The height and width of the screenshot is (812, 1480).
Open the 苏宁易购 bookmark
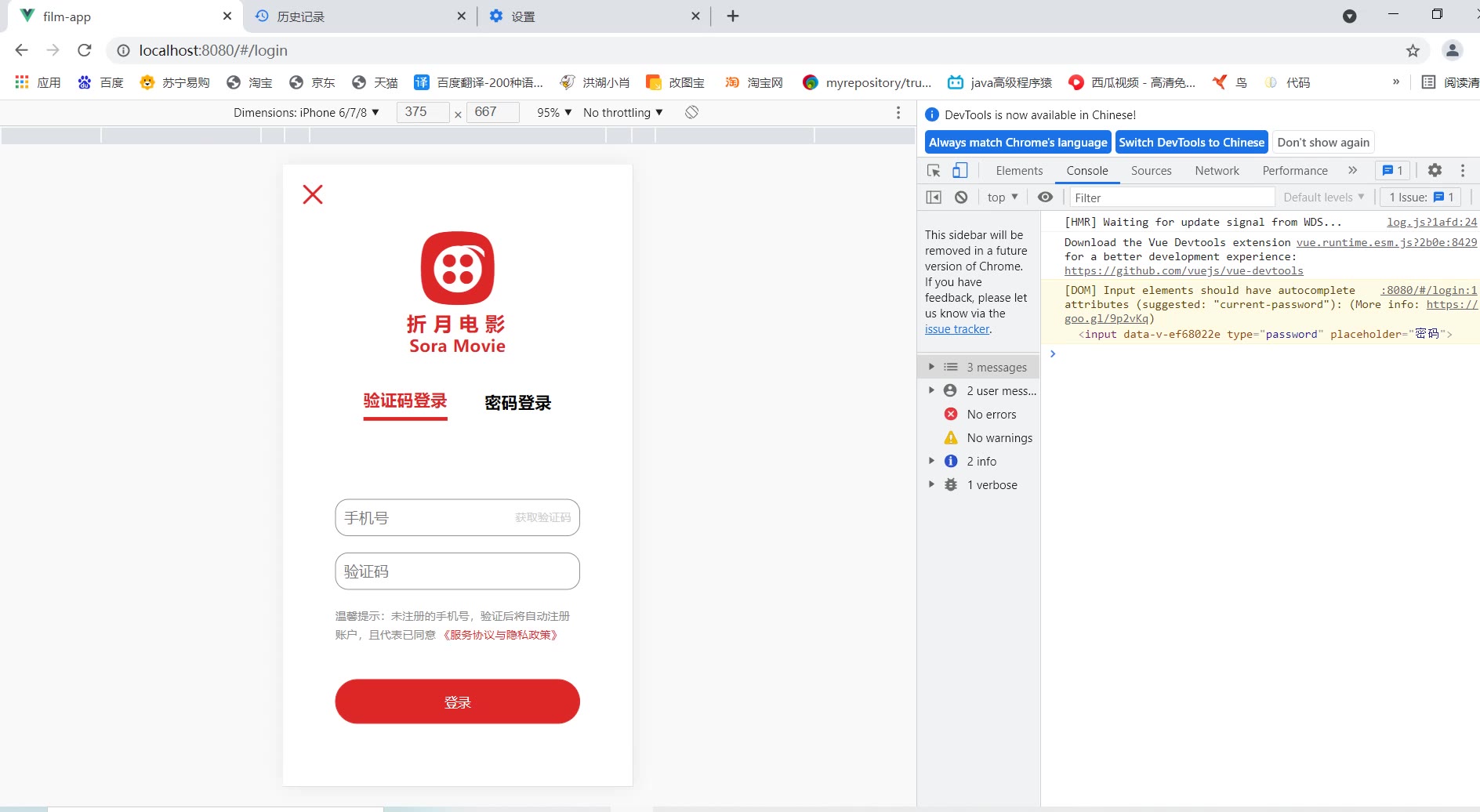pyautogui.click(x=175, y=82)
